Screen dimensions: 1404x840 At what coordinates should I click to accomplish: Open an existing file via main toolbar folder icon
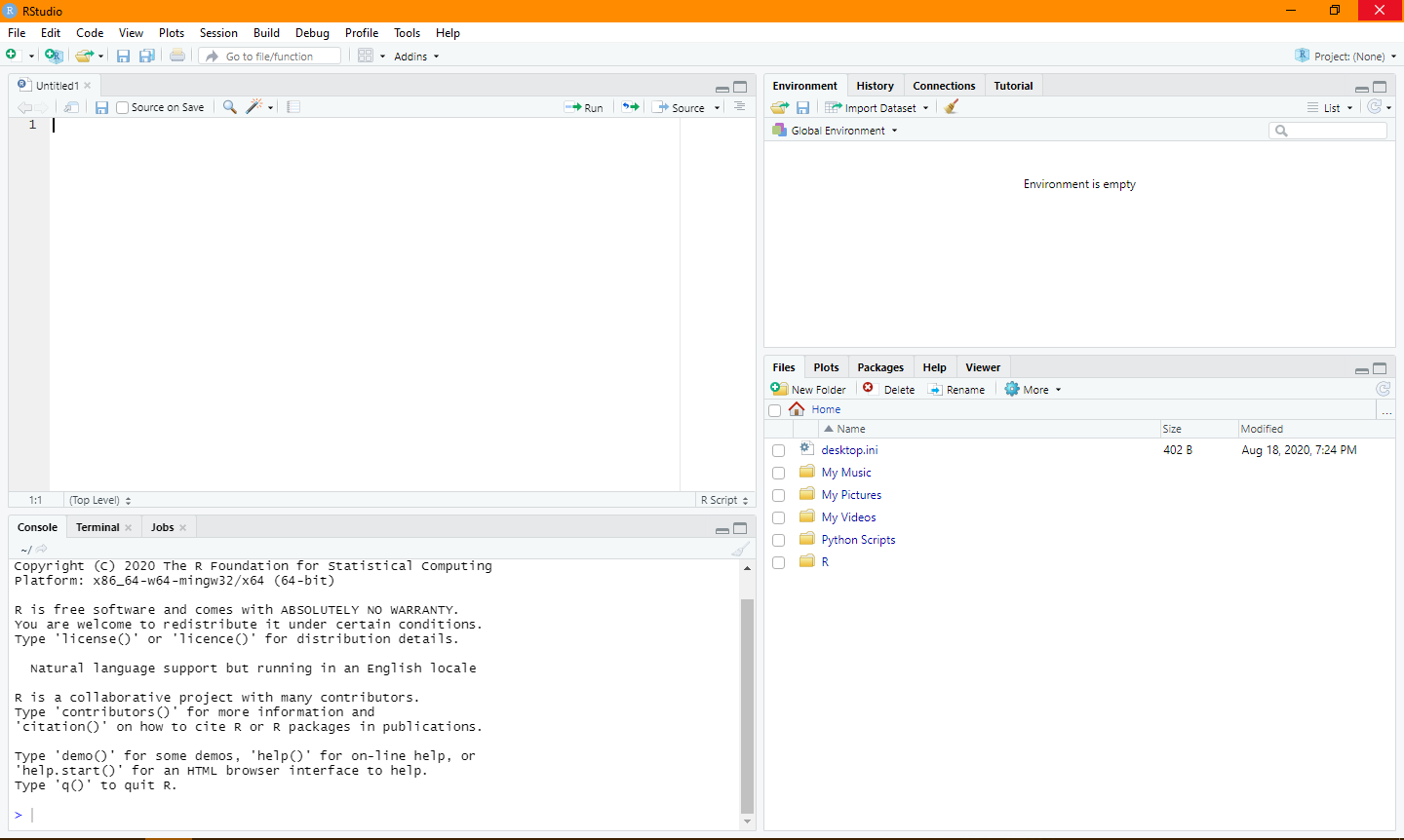click(85, 56)
